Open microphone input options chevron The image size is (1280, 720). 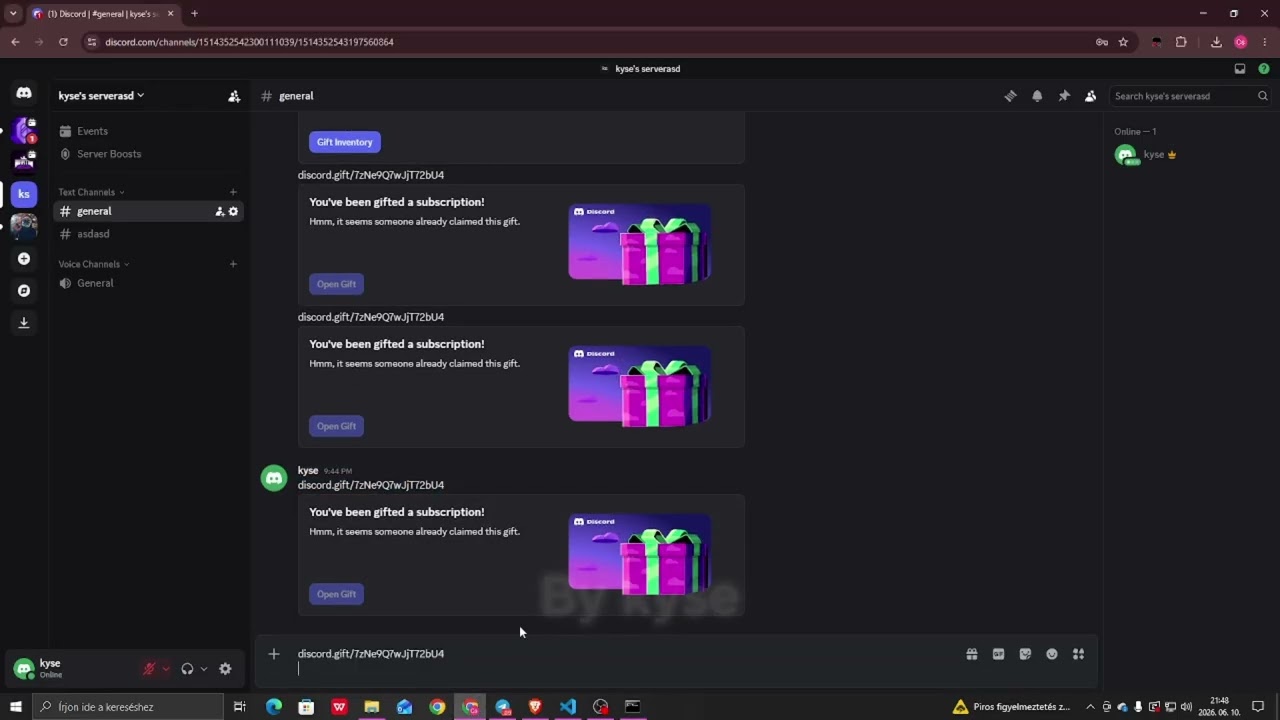pyautogui.click(x=166, y=669)
